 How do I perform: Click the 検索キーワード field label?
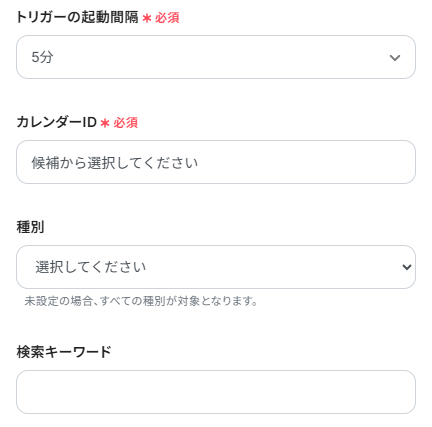(x=64, y=352)
